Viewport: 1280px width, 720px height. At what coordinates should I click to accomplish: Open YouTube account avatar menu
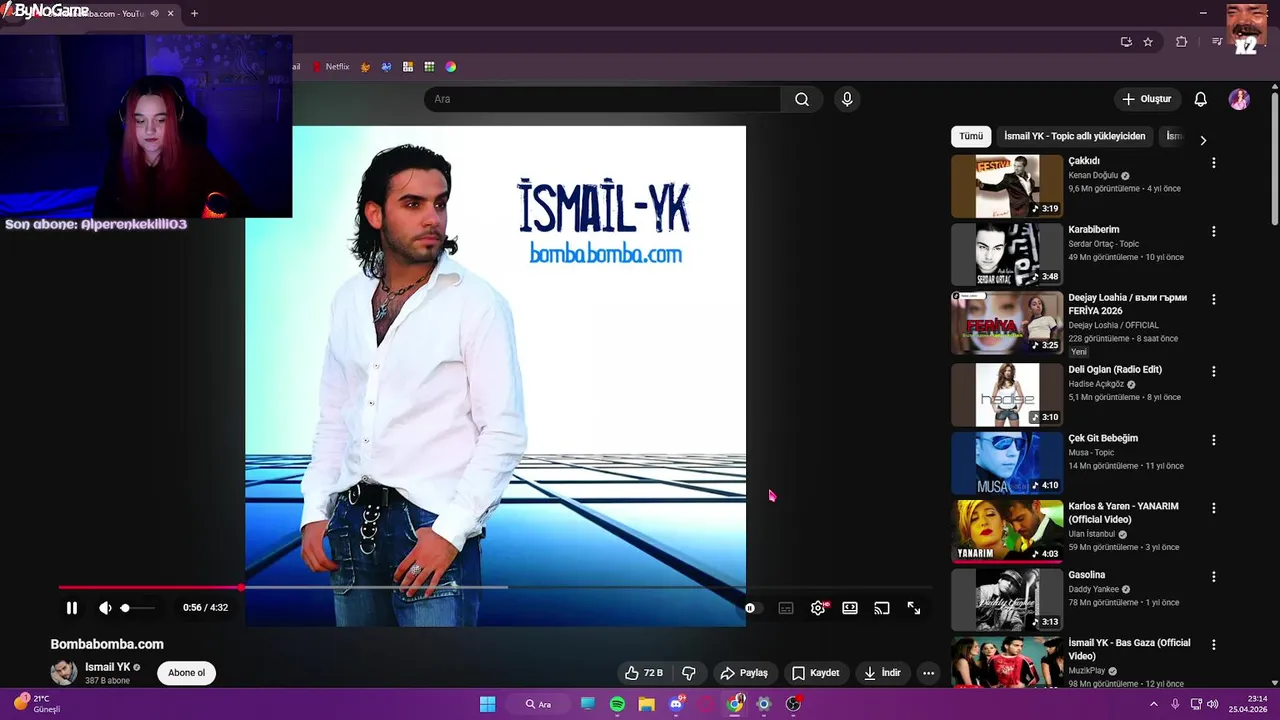coord(1239,99)
